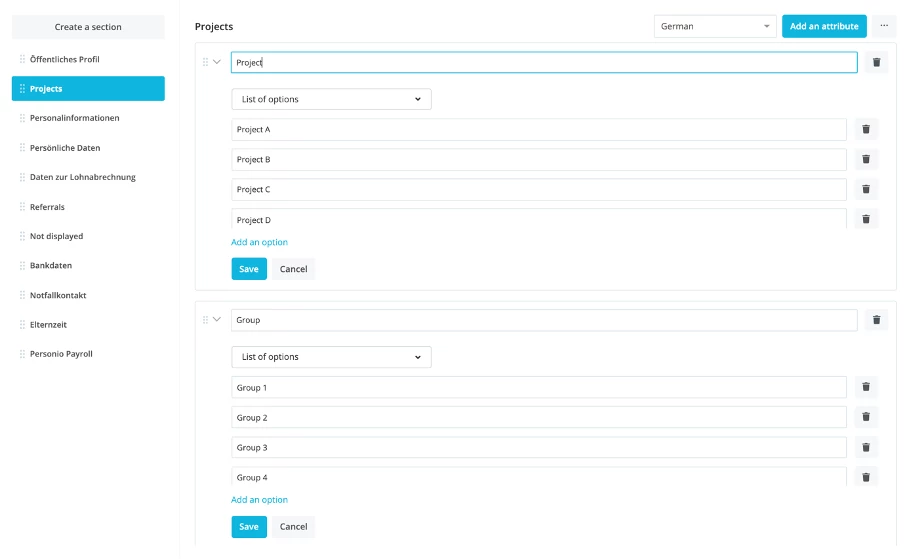
Task: Collapse the Group attribute chevron
Action: click(x=217, y=319)
